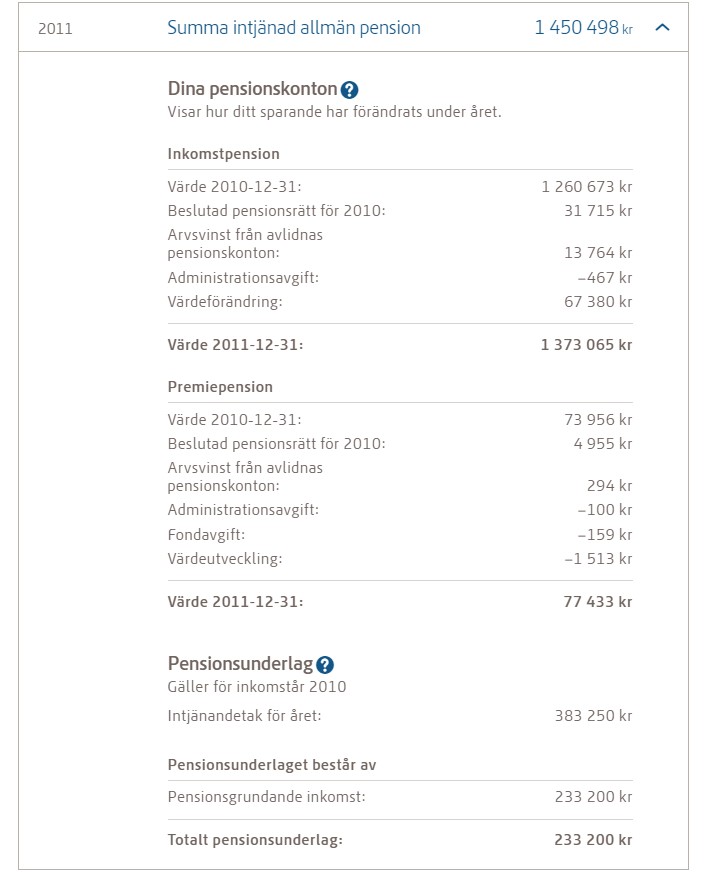
Task: Click the Premiepension section heading
Action: click(x=220, y=387)
